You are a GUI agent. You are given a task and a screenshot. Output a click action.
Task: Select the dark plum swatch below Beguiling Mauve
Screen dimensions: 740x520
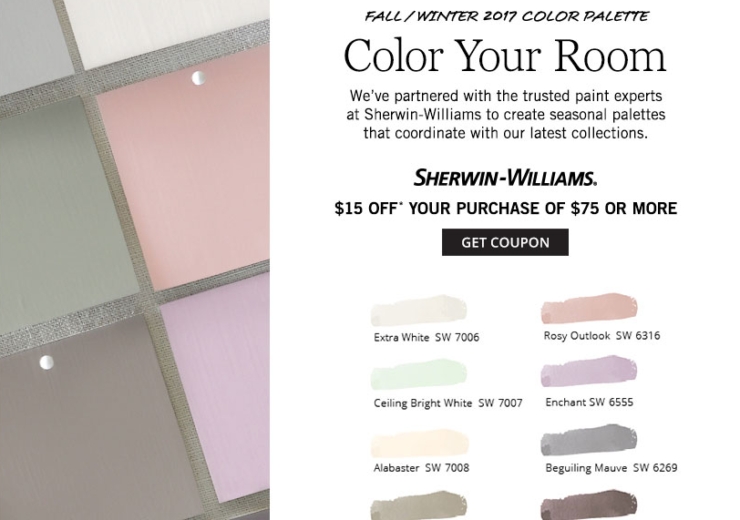coord(589,505)
